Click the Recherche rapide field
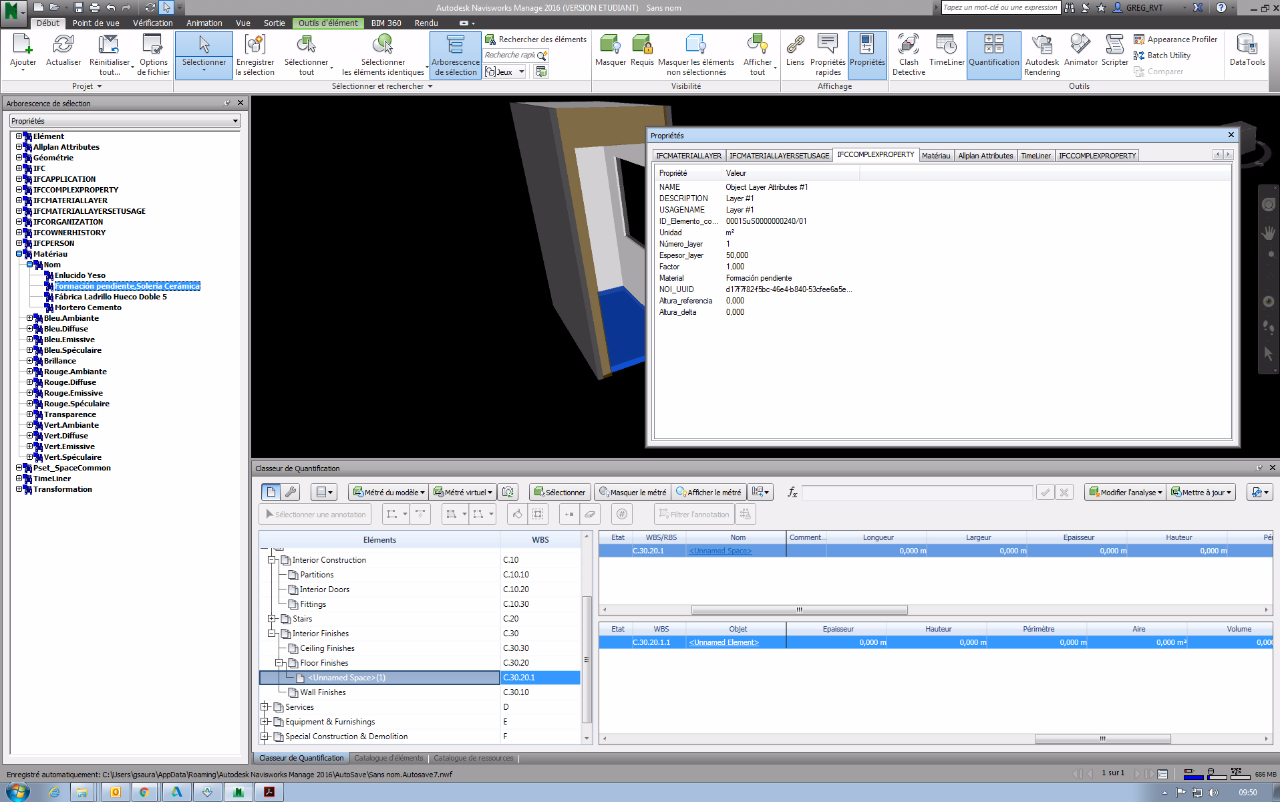 [x=509, y=55]
